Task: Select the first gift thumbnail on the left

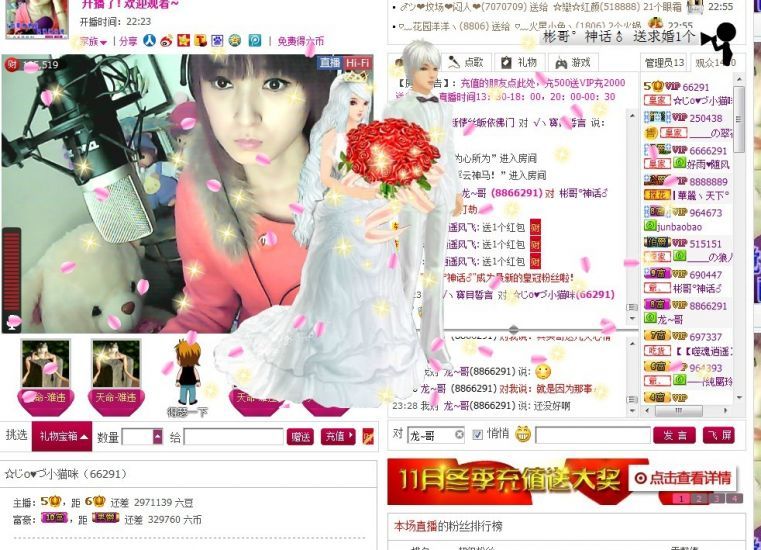Action: point(46,377)
